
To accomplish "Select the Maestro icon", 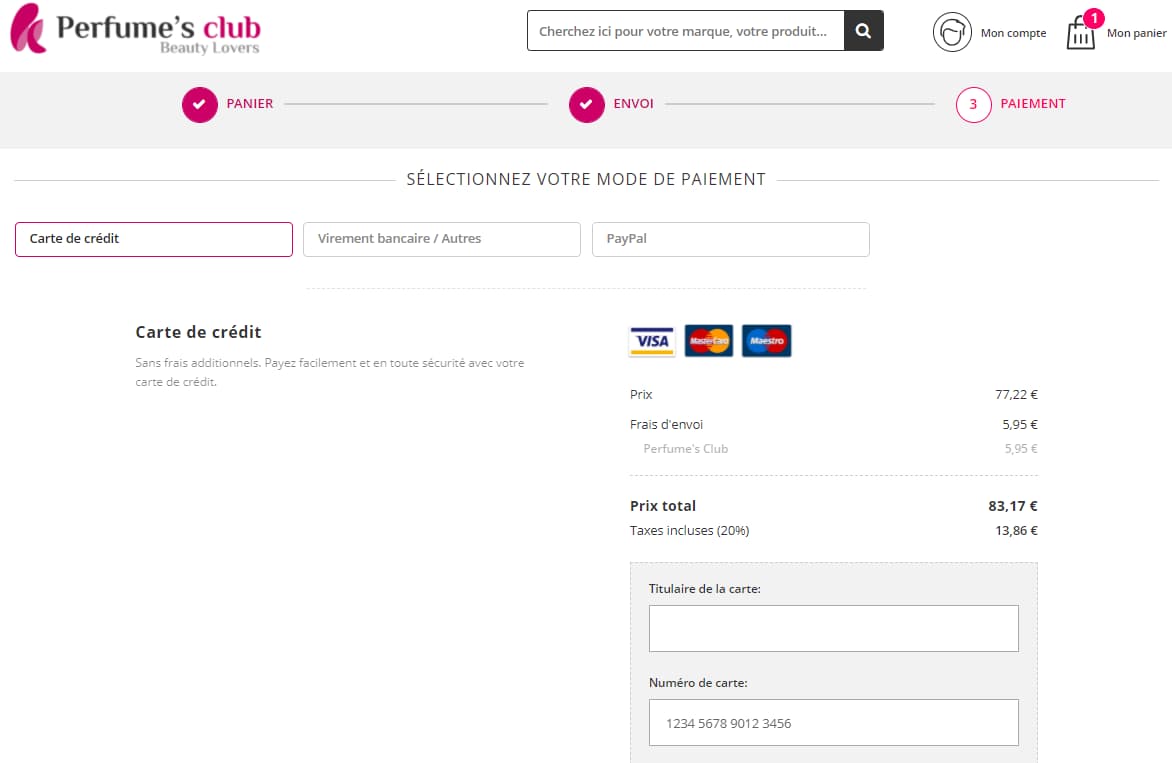I will pyautogui.click(x=766, y=341).
